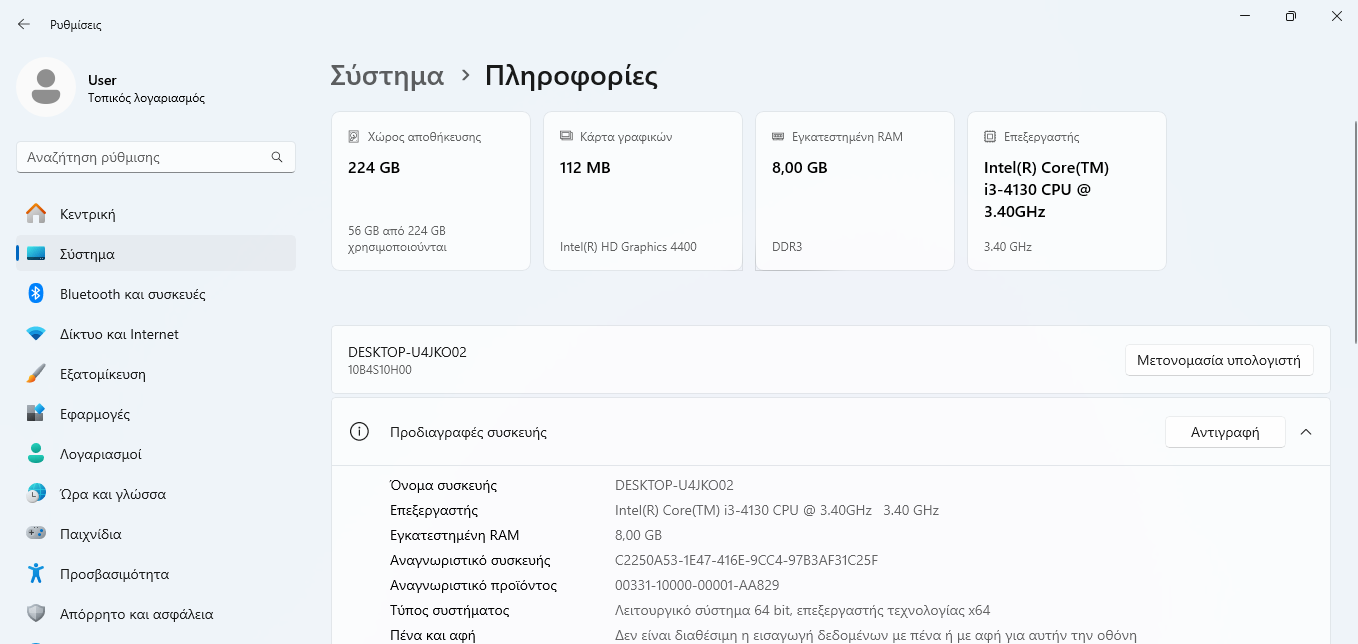Click the Τύπος συστήματος label

tap(450, 610)
